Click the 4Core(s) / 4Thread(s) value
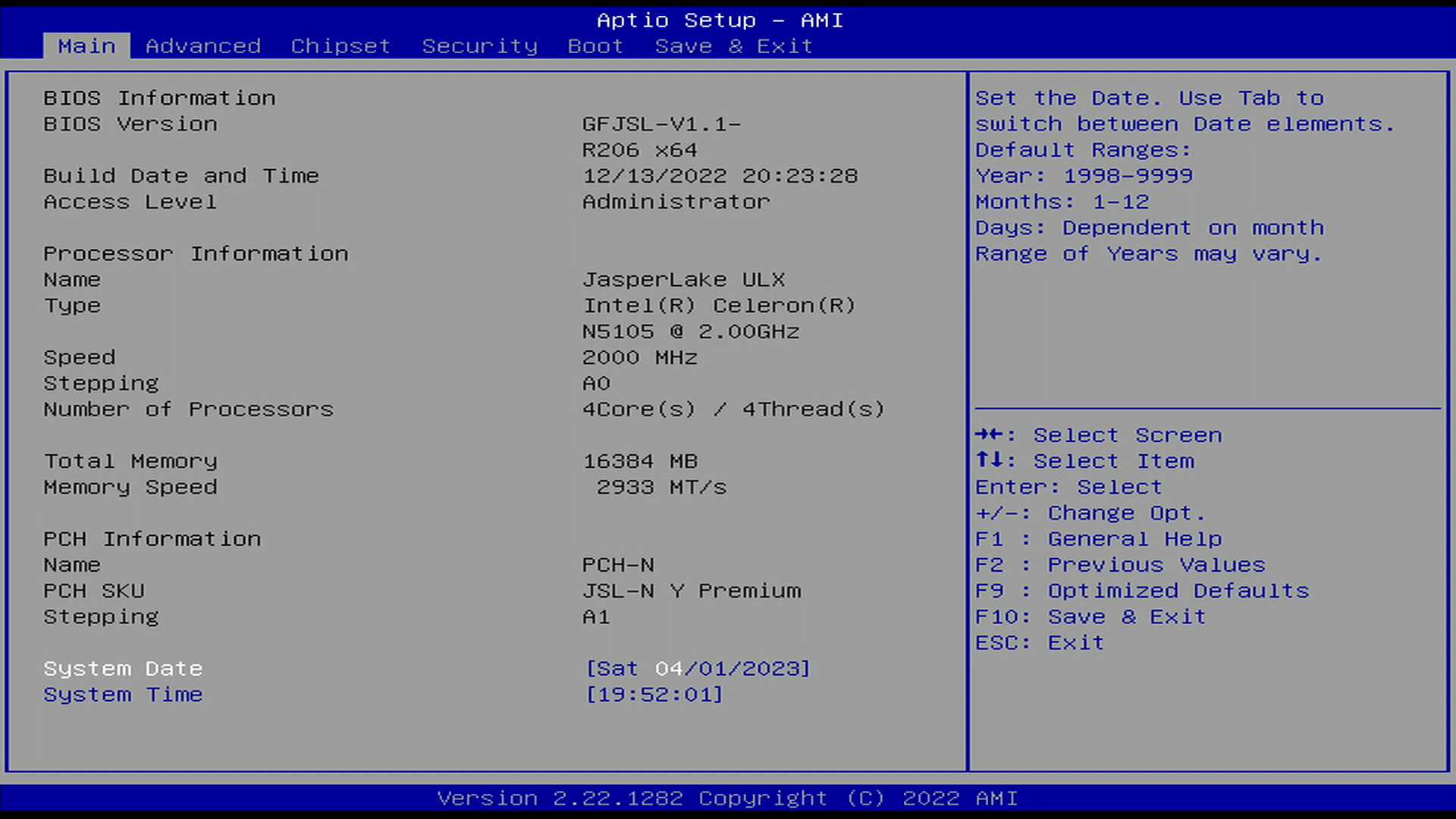1456x819 pixels. tap(733, 409)
